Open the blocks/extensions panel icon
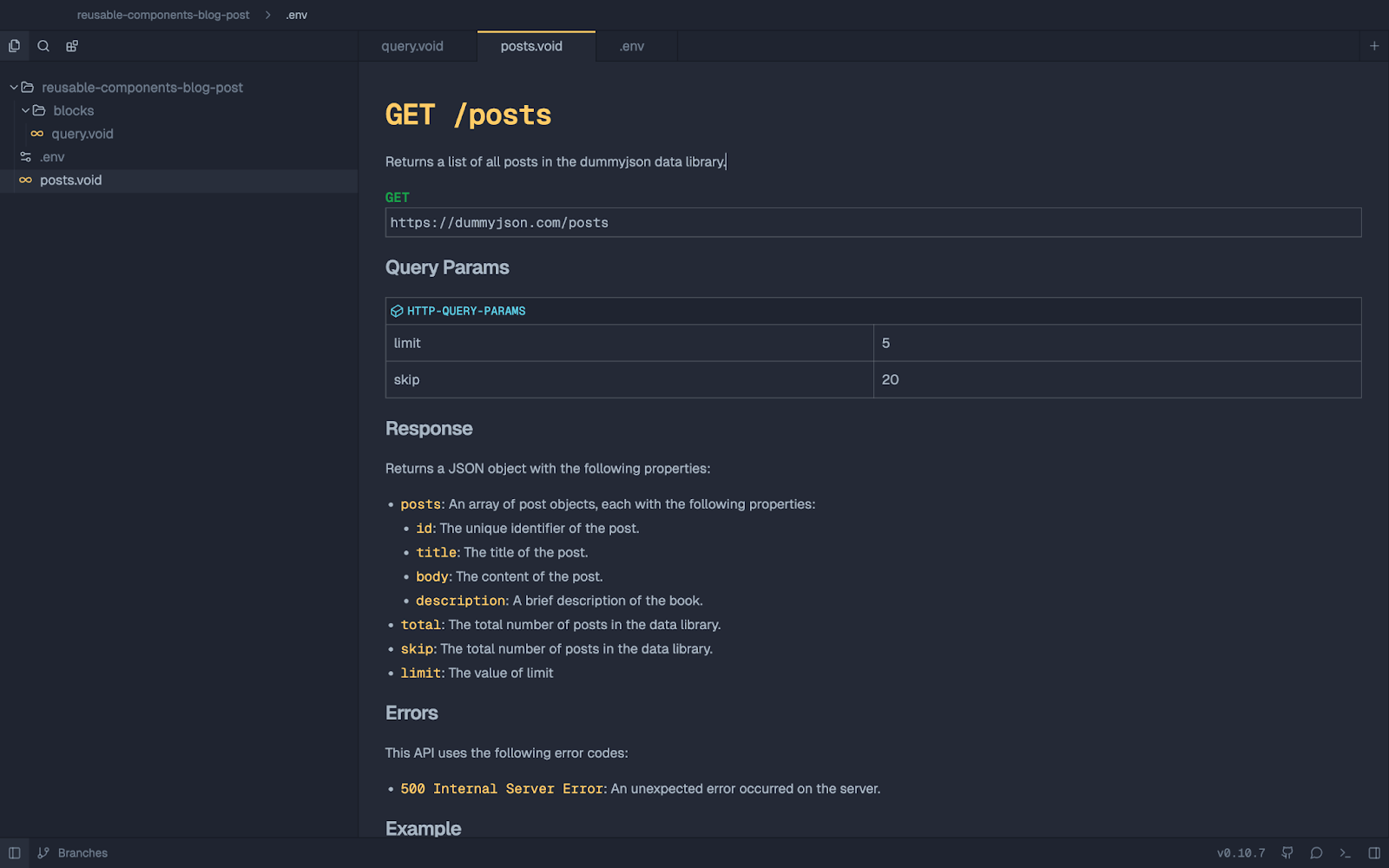 (72, 46)
